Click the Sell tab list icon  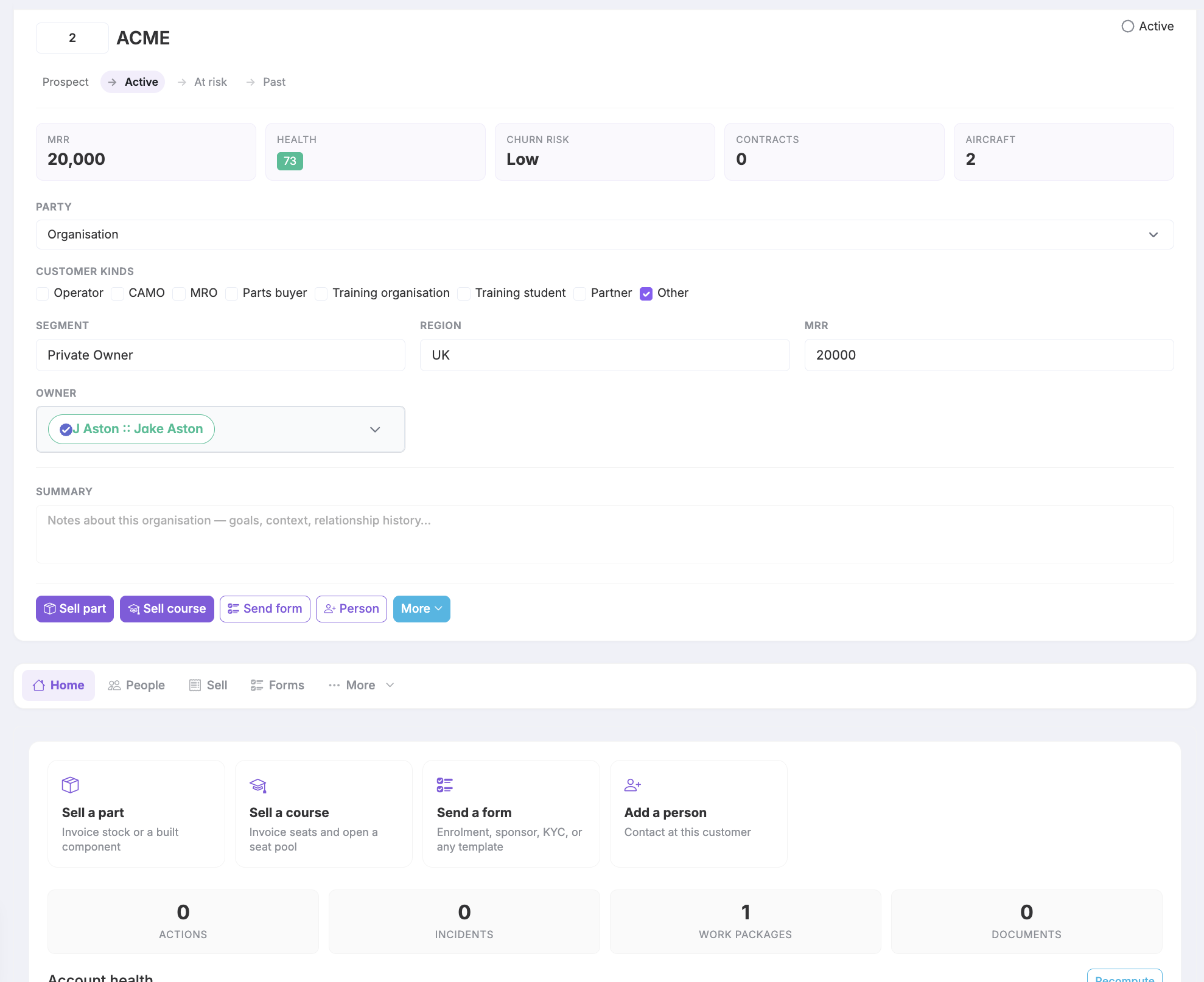[x=195, y=685]
